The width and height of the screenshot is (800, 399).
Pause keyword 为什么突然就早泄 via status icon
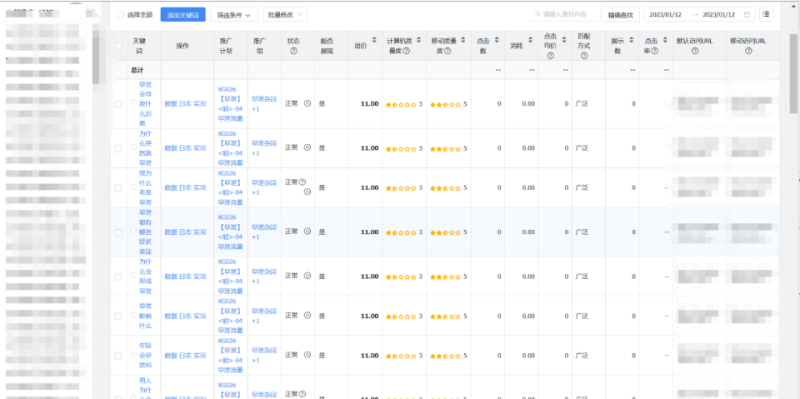(307, 148)
